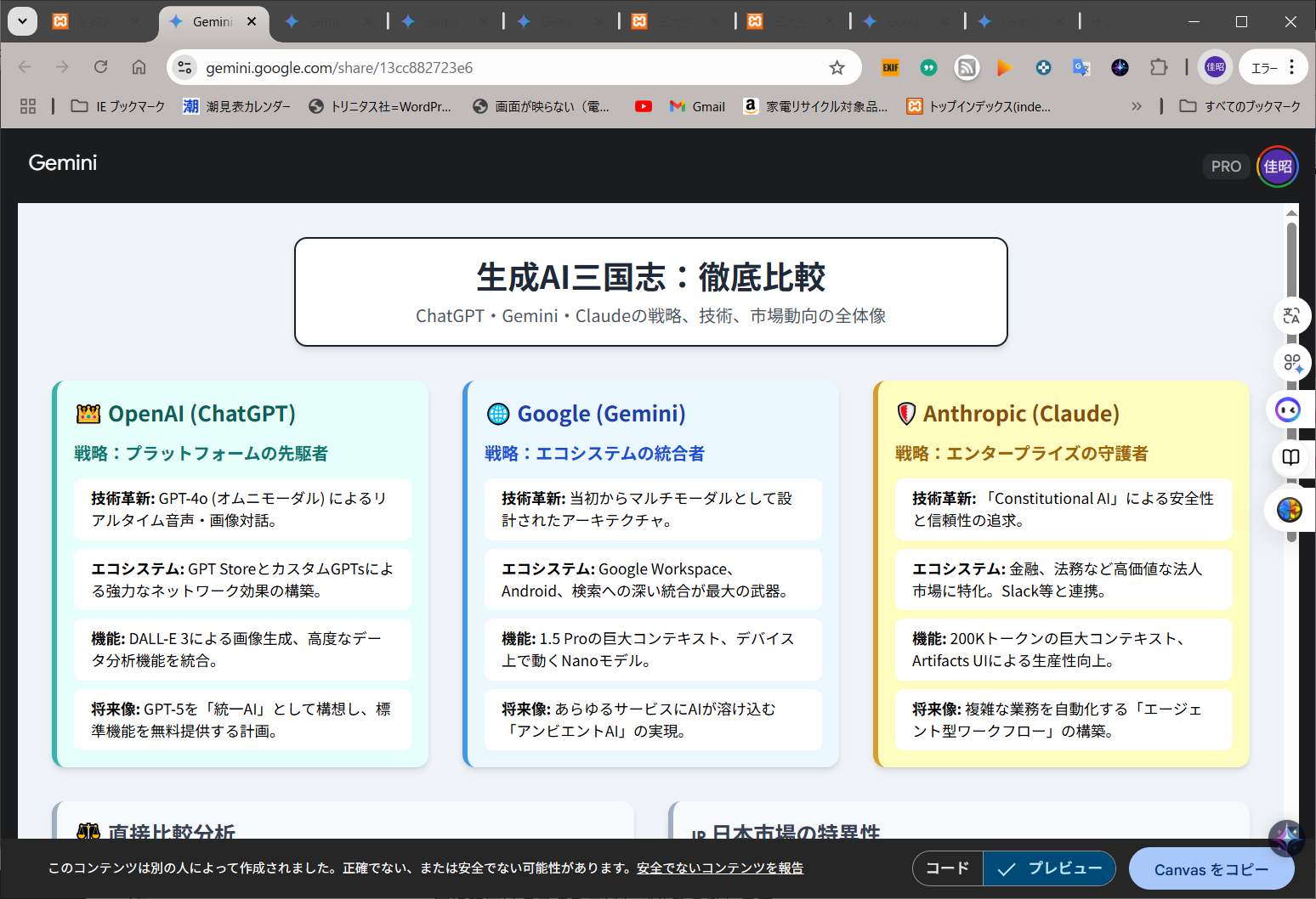The image size is (1316, 899).
Task: Click the browser back arrow
Action: [x=25, y=67]
